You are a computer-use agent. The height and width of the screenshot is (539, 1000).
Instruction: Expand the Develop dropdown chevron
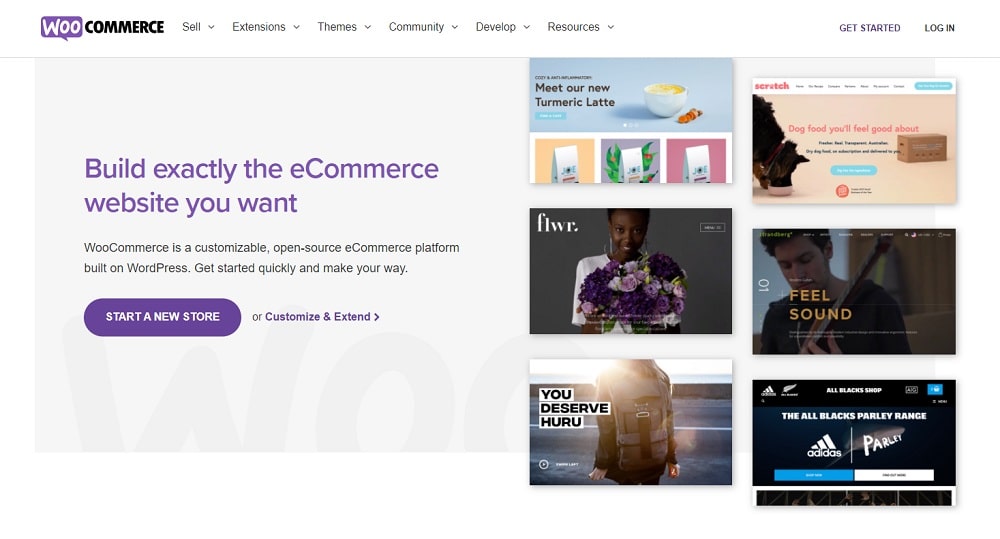pos(526,27)
